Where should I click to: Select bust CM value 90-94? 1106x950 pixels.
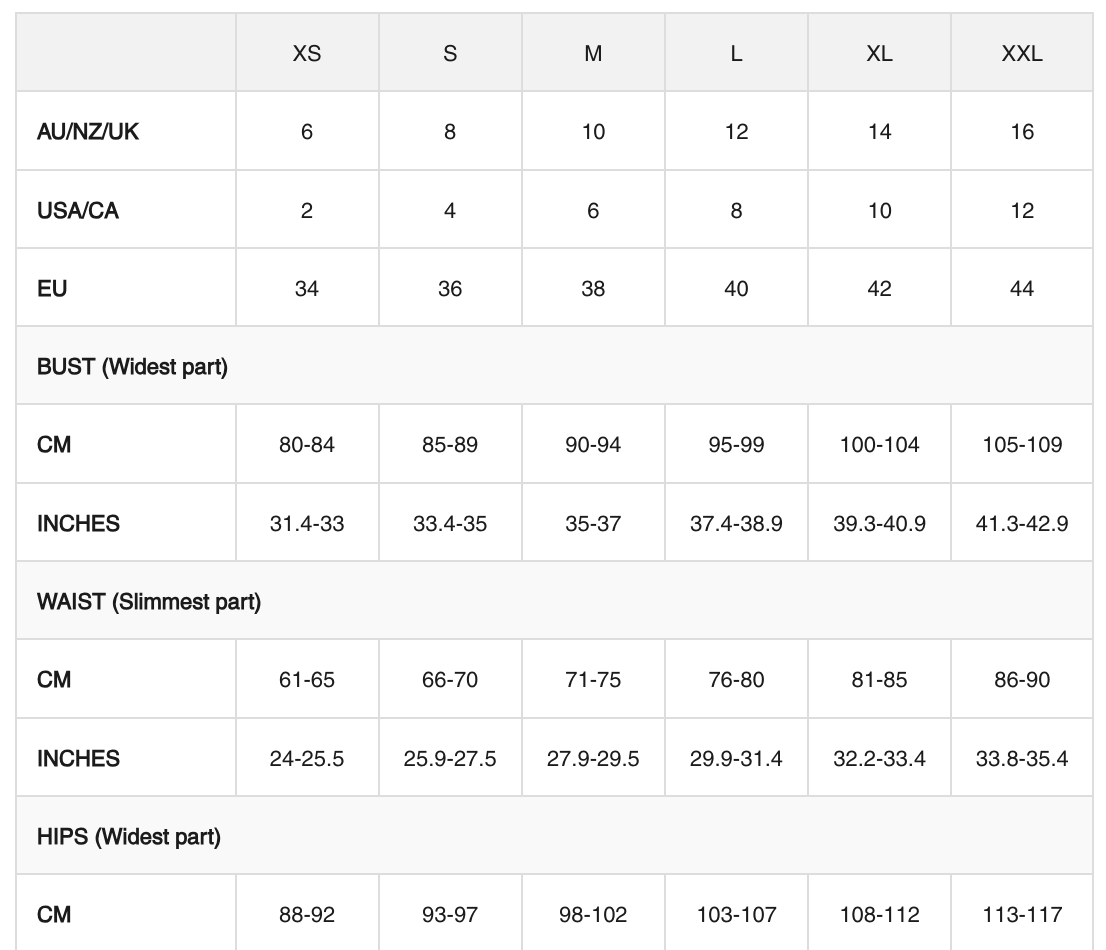(593, 445)
